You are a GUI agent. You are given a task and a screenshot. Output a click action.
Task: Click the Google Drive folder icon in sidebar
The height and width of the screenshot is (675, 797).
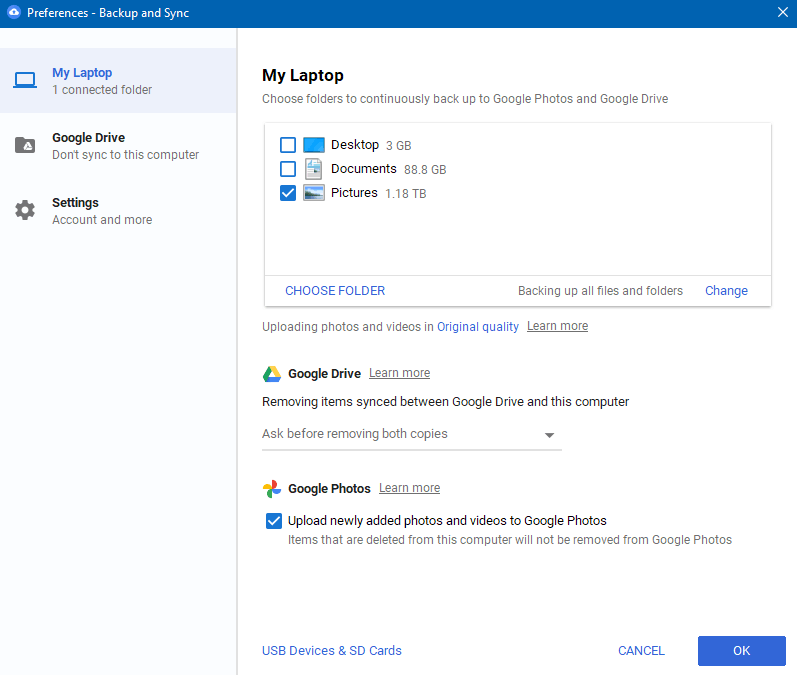pyautogui.click(x=25, y=146)
